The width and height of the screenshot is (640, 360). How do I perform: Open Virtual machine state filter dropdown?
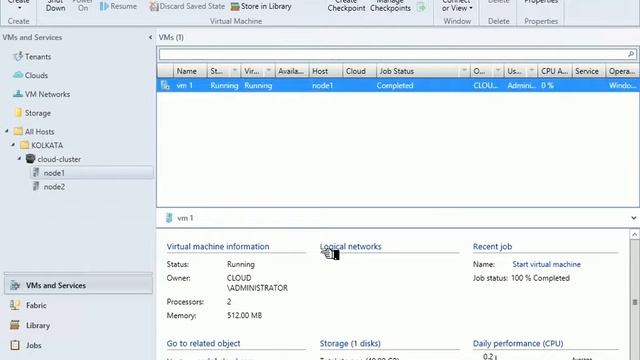269,71
